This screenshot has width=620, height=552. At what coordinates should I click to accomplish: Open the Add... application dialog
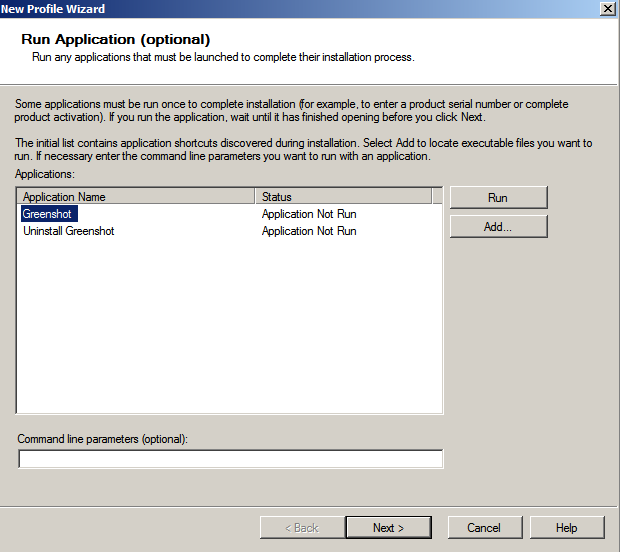coord(498,227)
